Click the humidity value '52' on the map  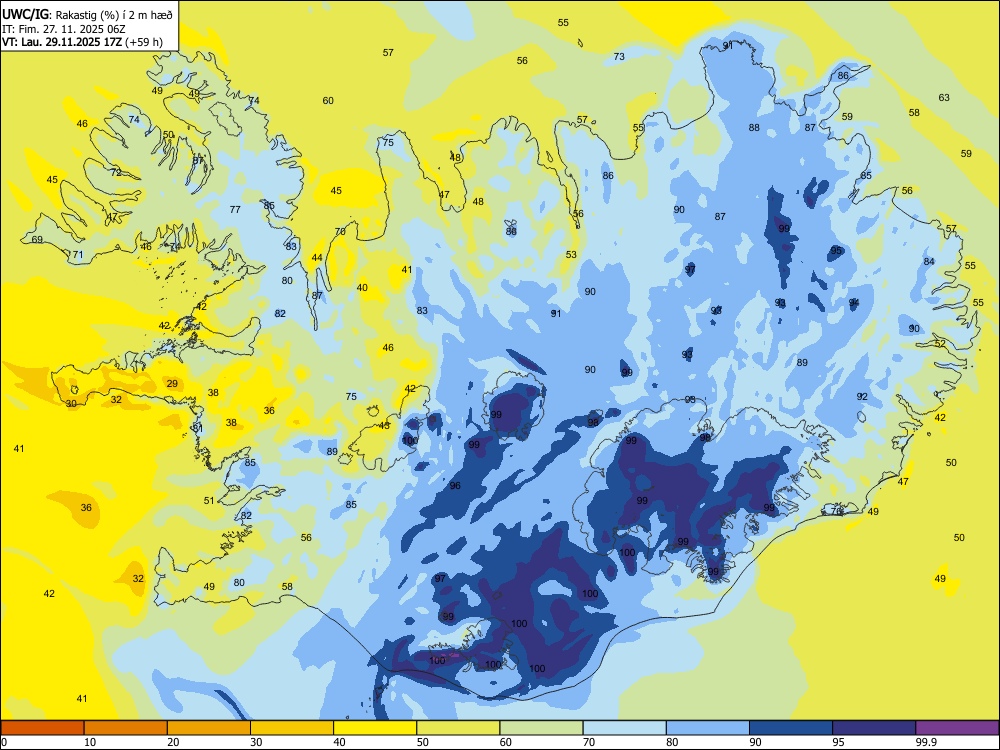click(940, 344)
